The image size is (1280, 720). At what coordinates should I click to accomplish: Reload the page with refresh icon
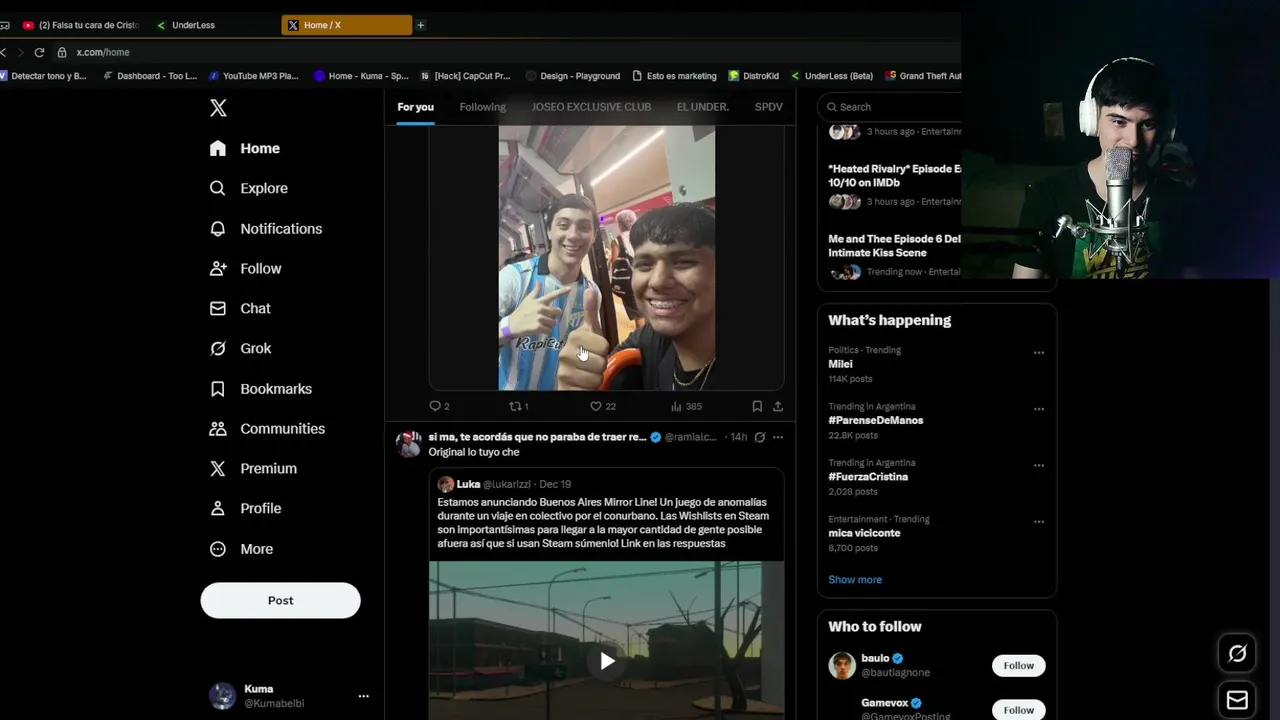click(39, 52)
